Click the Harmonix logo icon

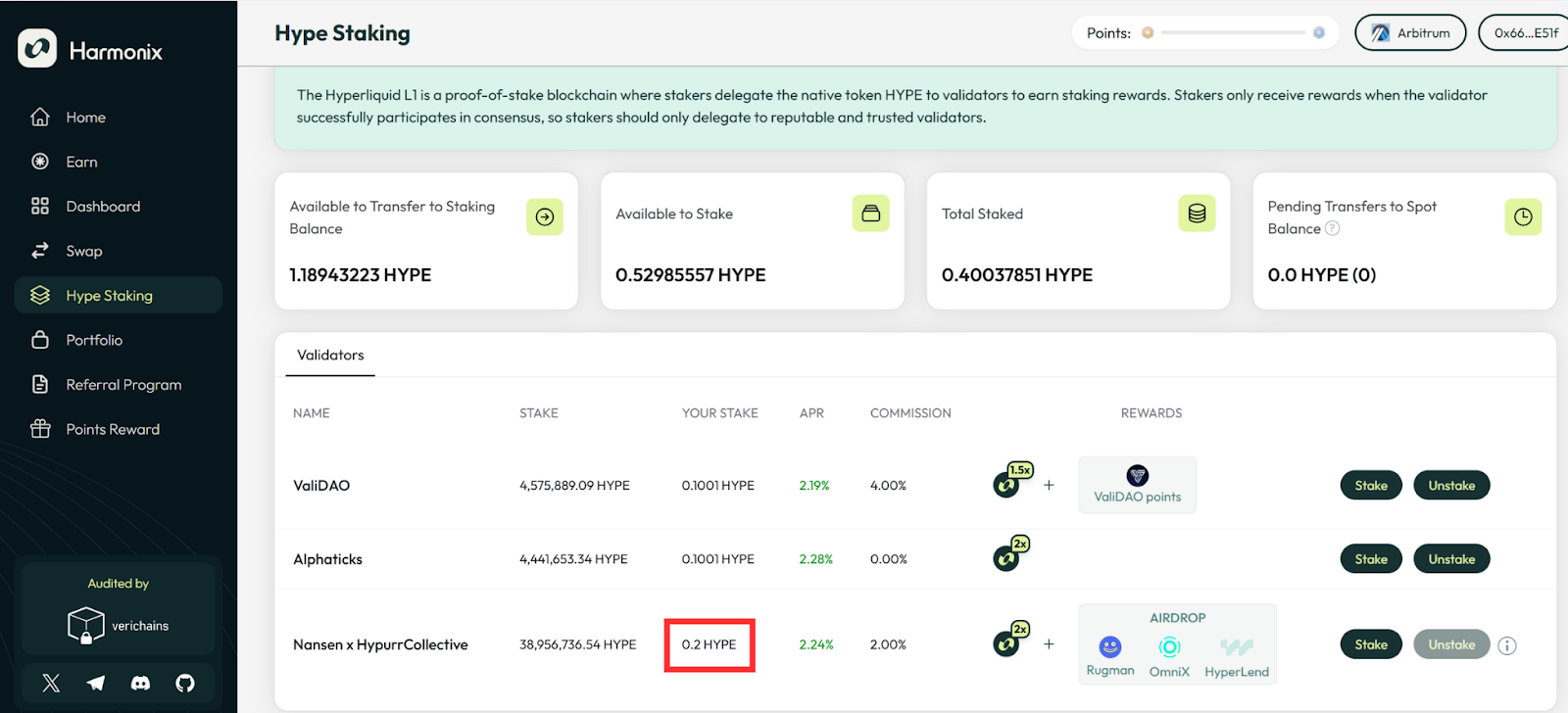pos(37,49)
